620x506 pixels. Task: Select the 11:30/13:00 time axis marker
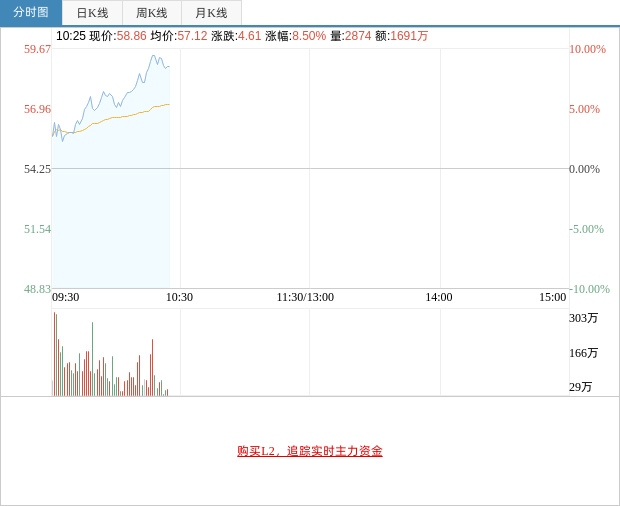point(305,297)
